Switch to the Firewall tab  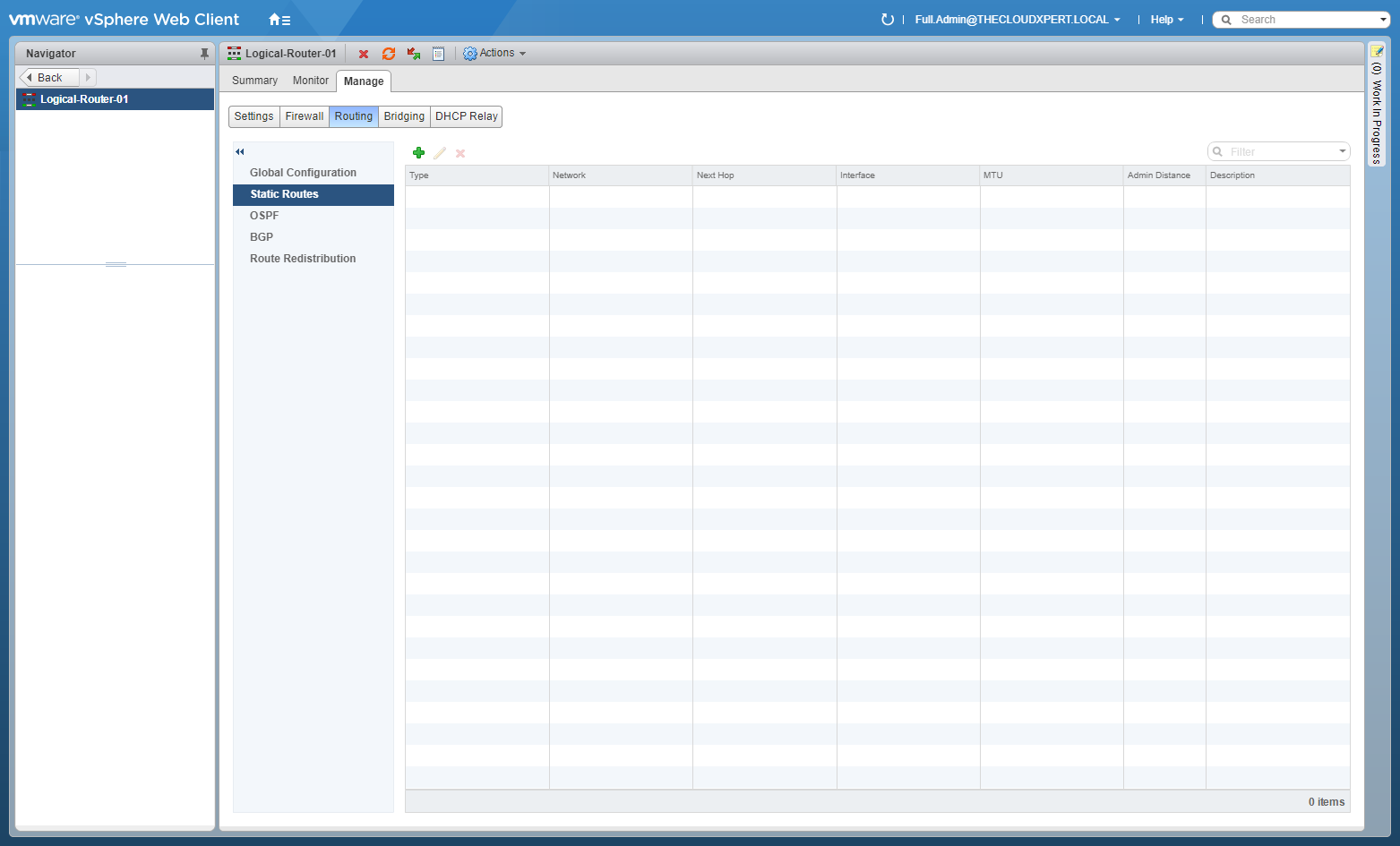pyautogui.click(x=305, y=116)
